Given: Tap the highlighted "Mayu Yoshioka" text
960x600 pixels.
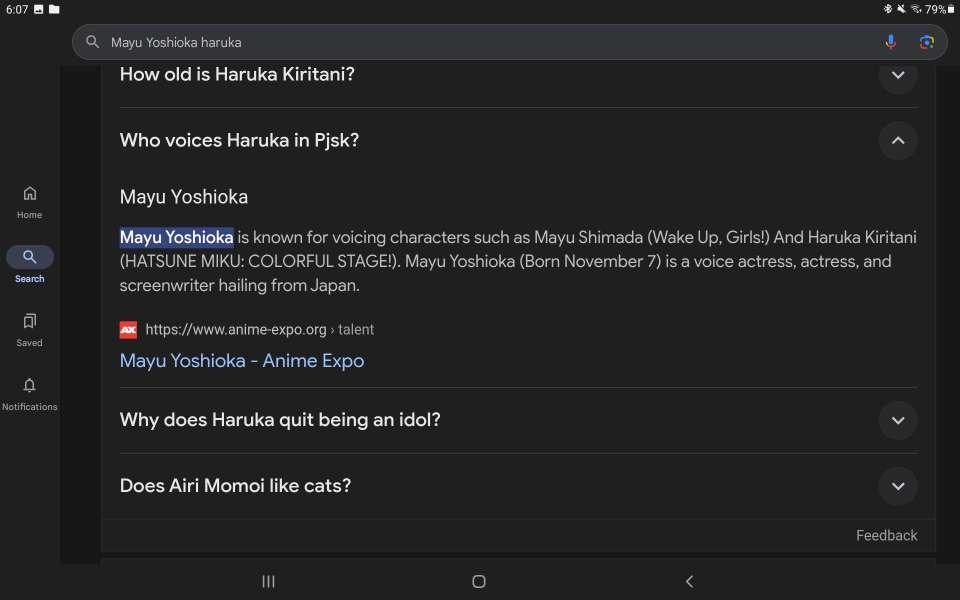Looking at the screenshot, I should pos(177,238).
